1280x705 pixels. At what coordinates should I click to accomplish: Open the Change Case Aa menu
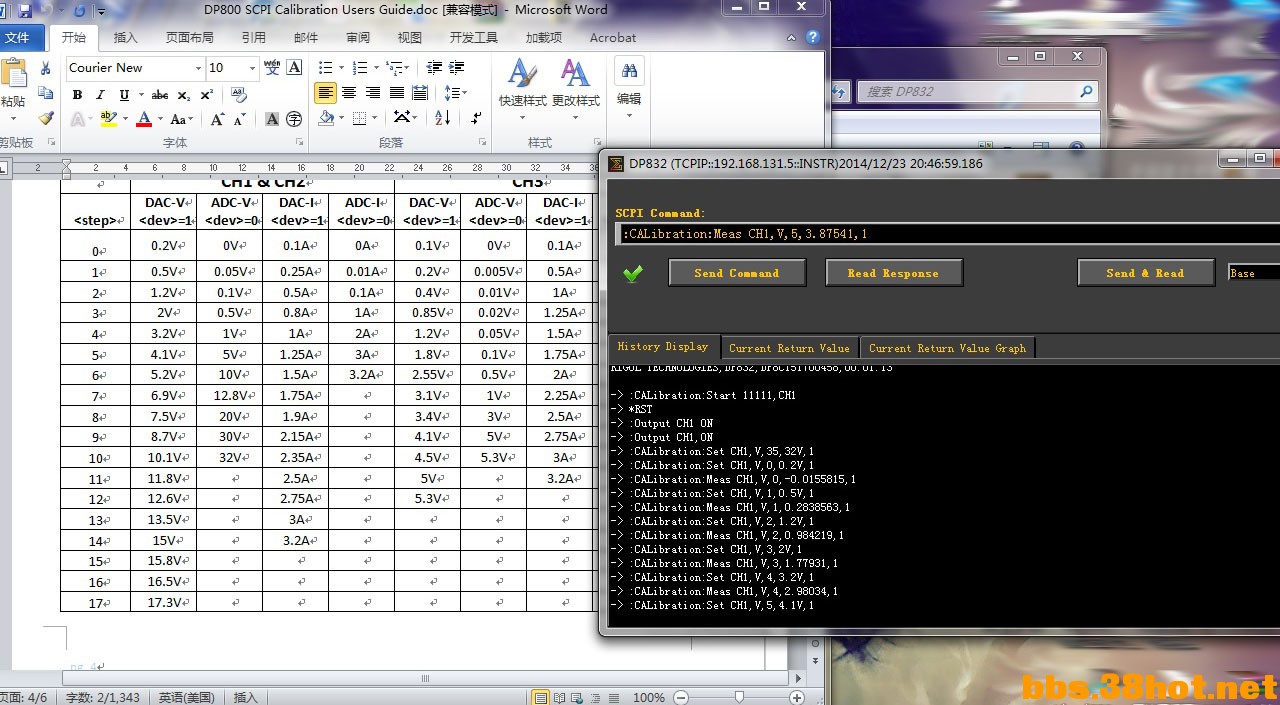182,119
